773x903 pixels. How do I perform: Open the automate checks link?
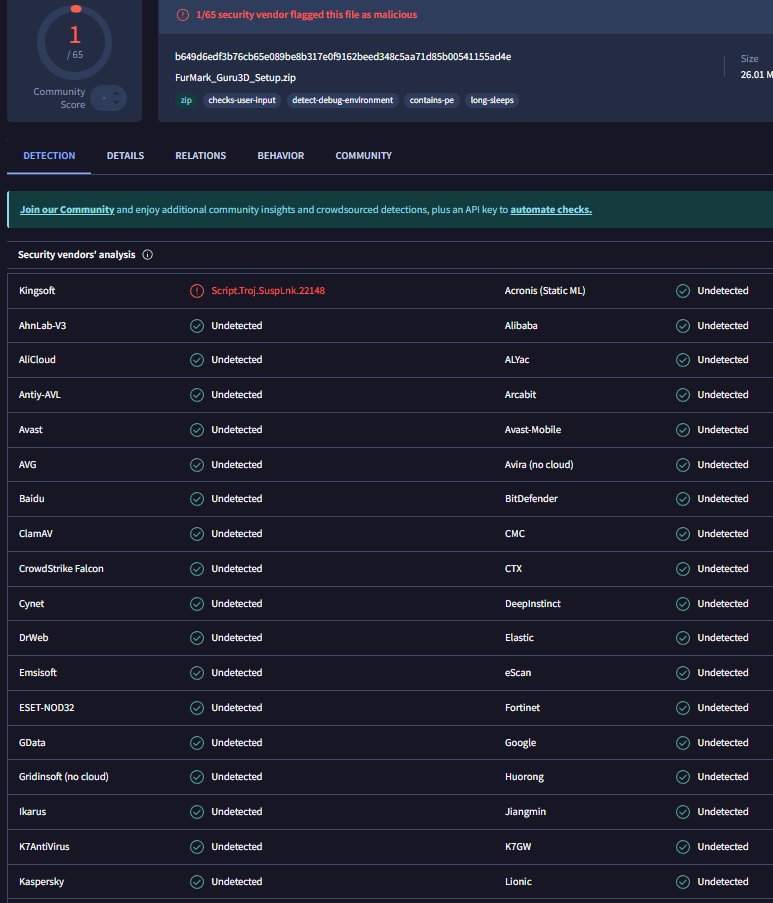coord(551,210)
